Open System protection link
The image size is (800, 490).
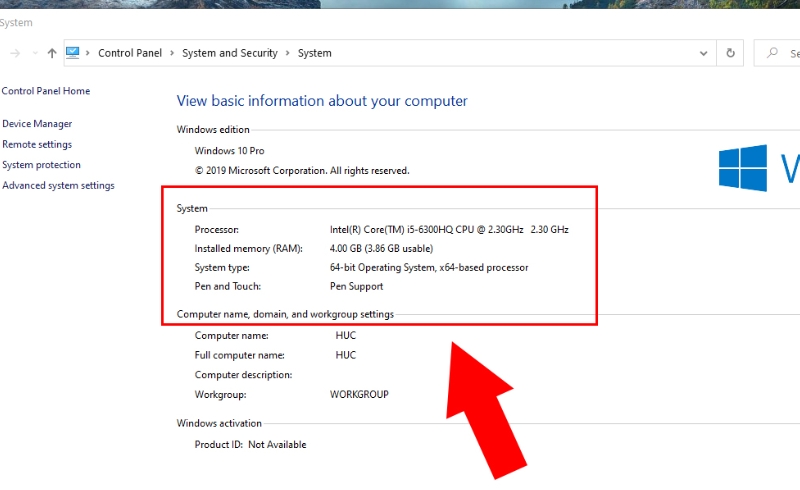pos(41,165)
